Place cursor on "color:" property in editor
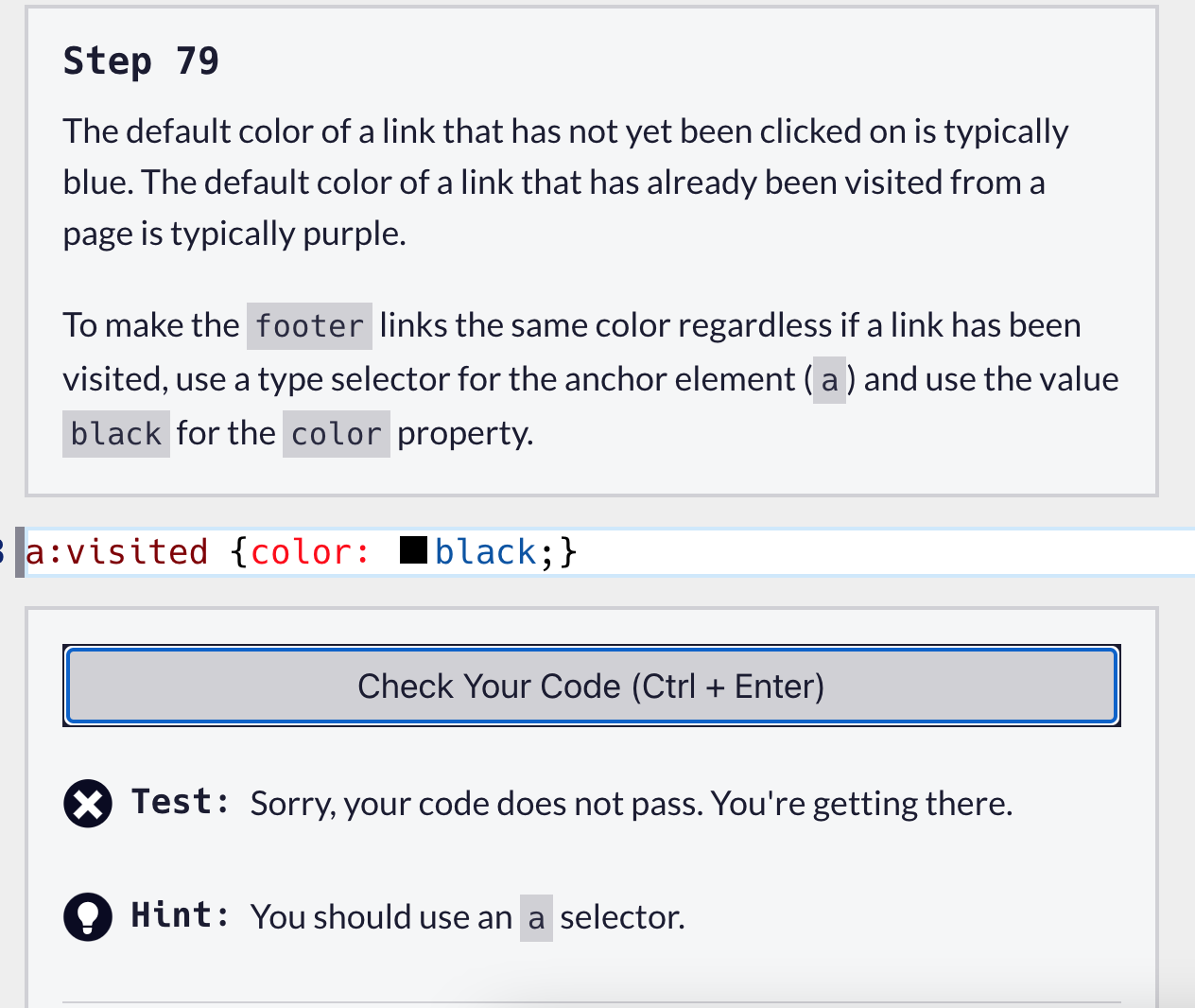This screenshot has height=1008, width=1195. click(x=310, y=552)
